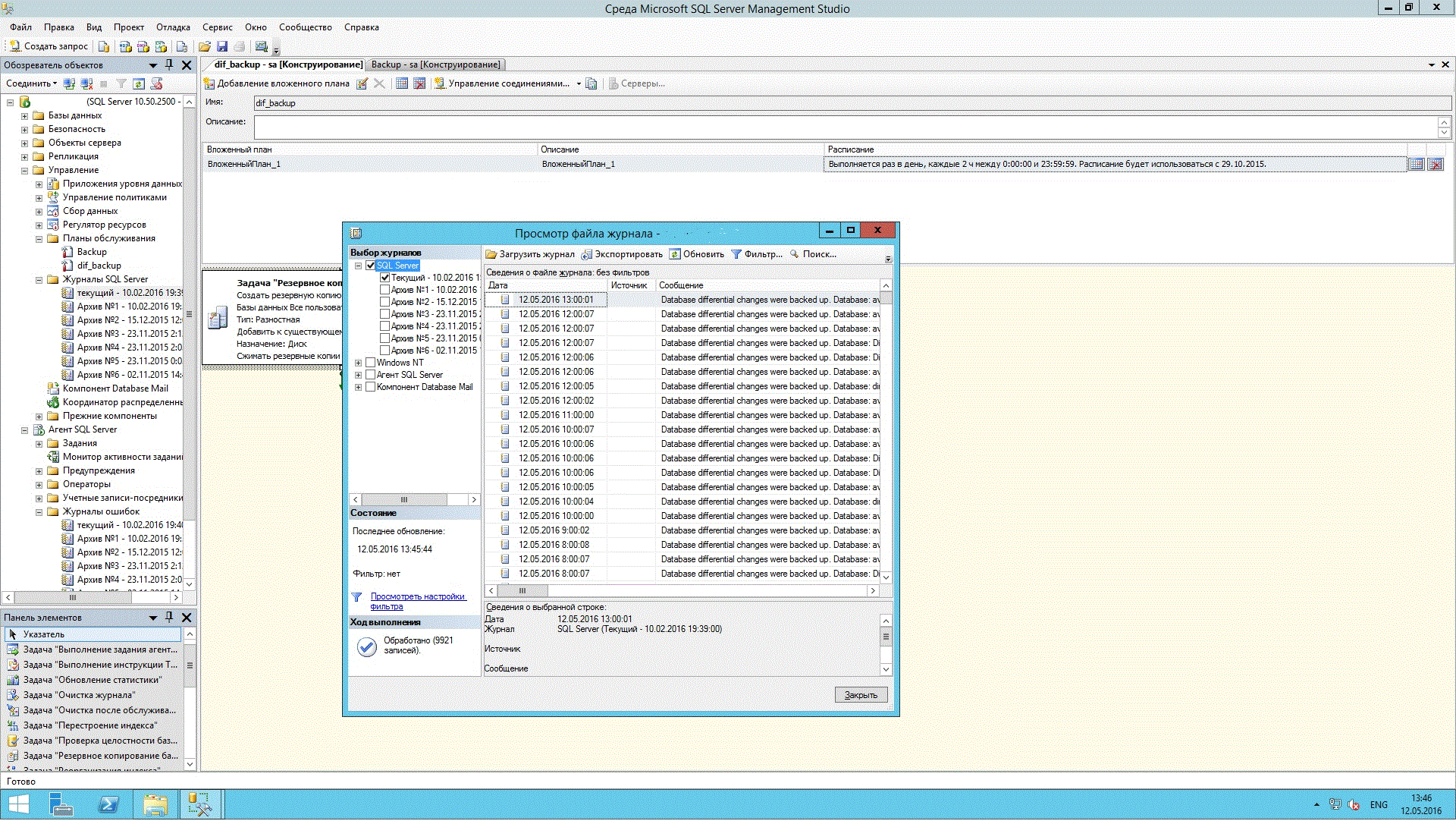
Task: Click the PowerShell icon on the taskbar
Action: [x=108, y=804]
